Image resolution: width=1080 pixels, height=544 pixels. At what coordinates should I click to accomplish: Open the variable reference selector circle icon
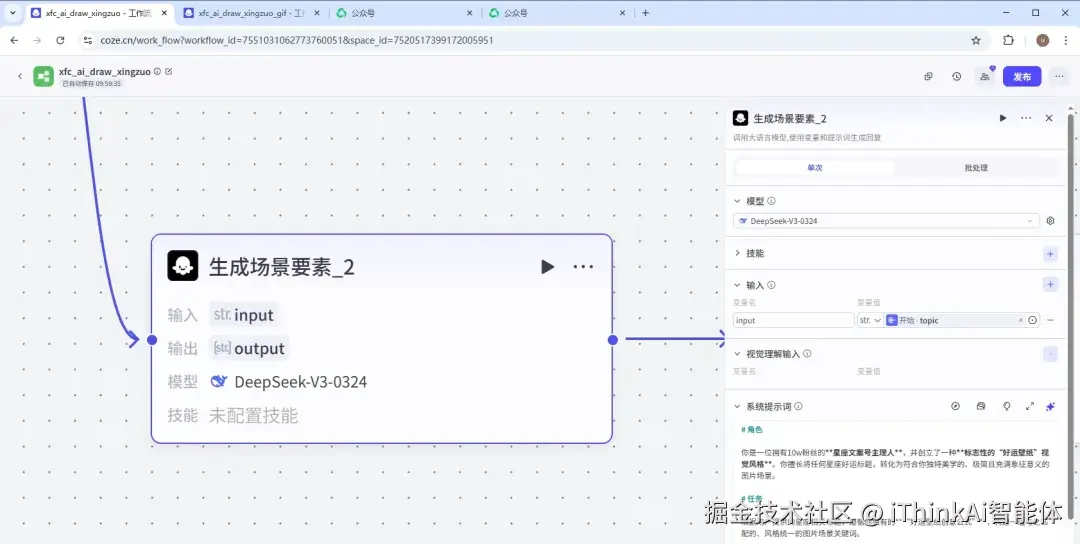[1032, 320]
